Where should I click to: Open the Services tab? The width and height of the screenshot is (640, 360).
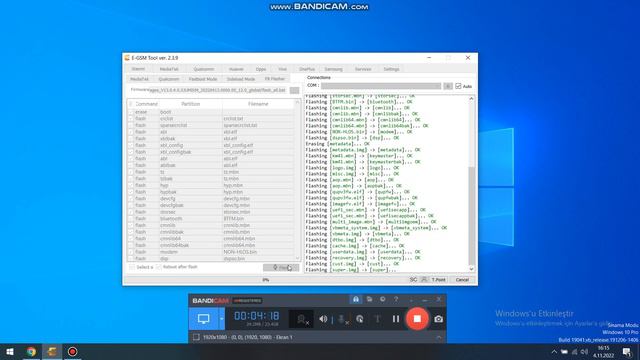(363, 69)
